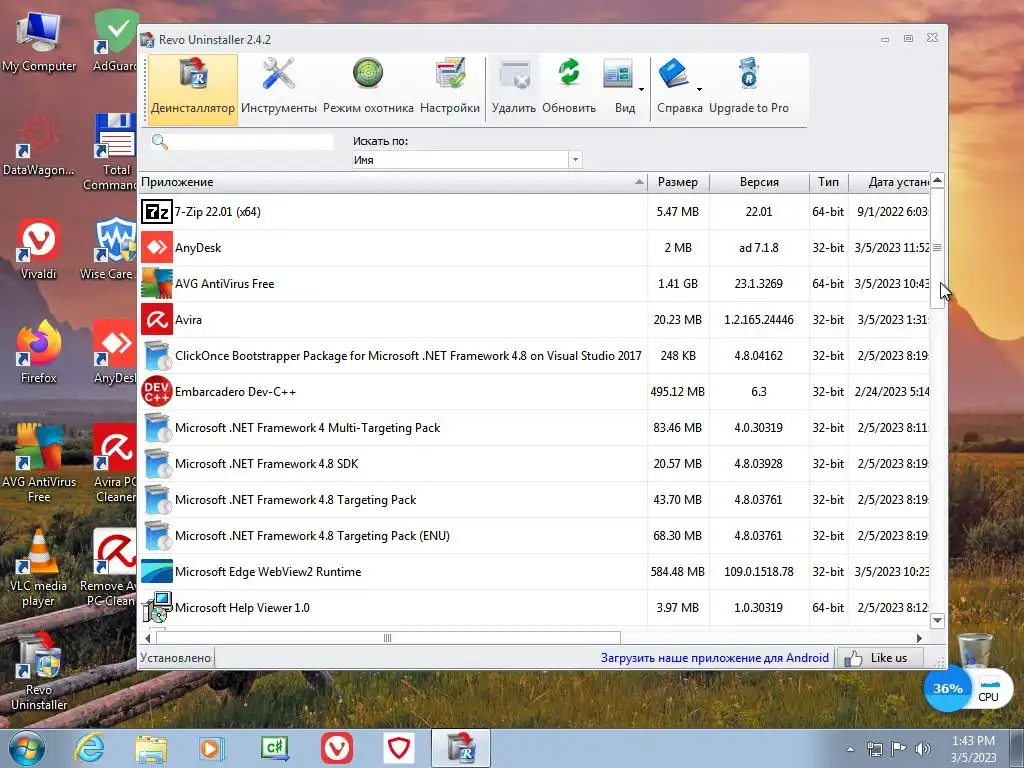Click the Windows Start button
The image size is (1024, 768).
[26, 748]
